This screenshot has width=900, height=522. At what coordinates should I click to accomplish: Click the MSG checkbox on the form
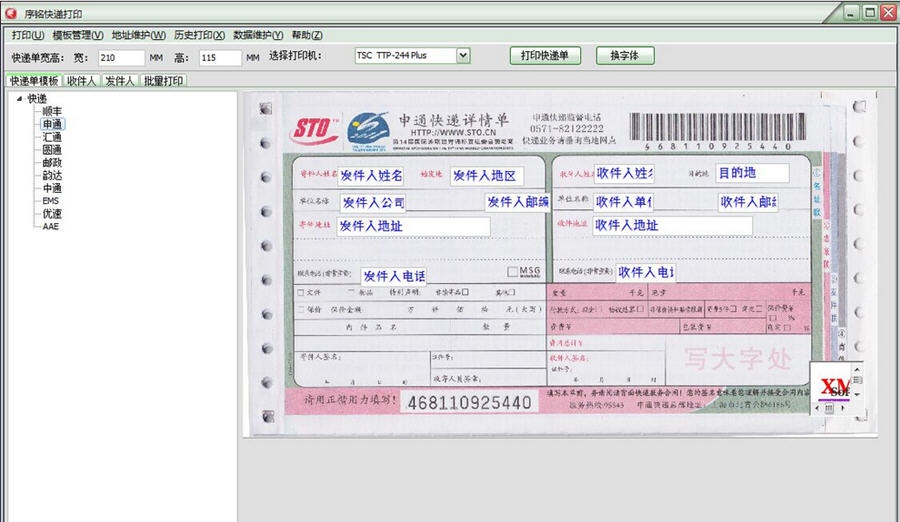pos(513,272)
